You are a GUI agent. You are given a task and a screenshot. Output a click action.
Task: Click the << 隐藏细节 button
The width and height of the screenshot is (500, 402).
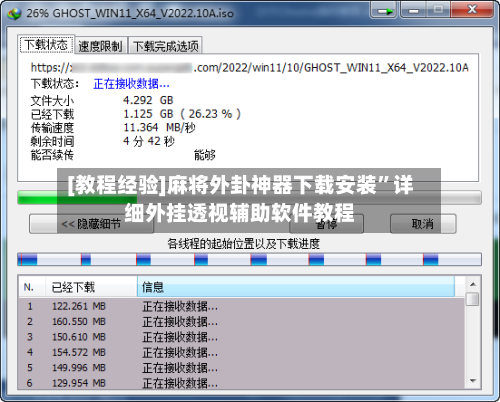(x=91, y=224)
